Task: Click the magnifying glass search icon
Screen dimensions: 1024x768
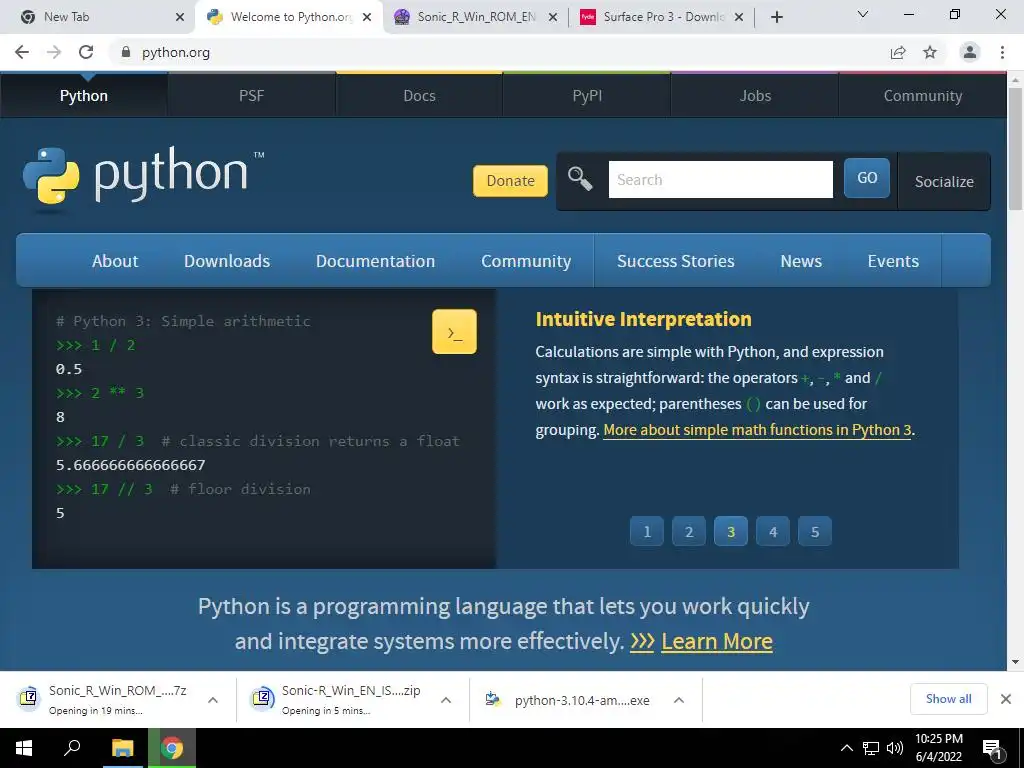Action: click(580, 179)
